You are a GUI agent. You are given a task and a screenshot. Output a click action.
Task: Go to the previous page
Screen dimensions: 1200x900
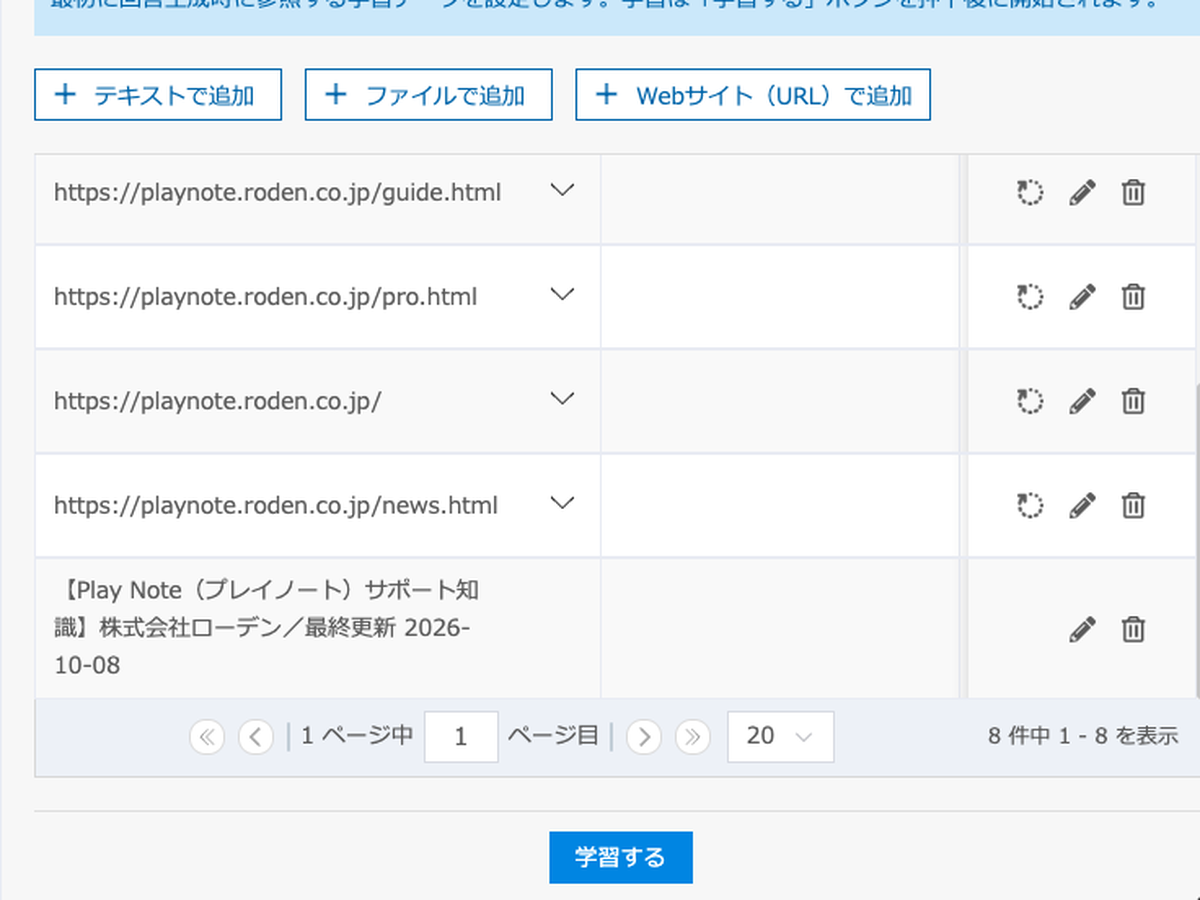pos(256,737)
